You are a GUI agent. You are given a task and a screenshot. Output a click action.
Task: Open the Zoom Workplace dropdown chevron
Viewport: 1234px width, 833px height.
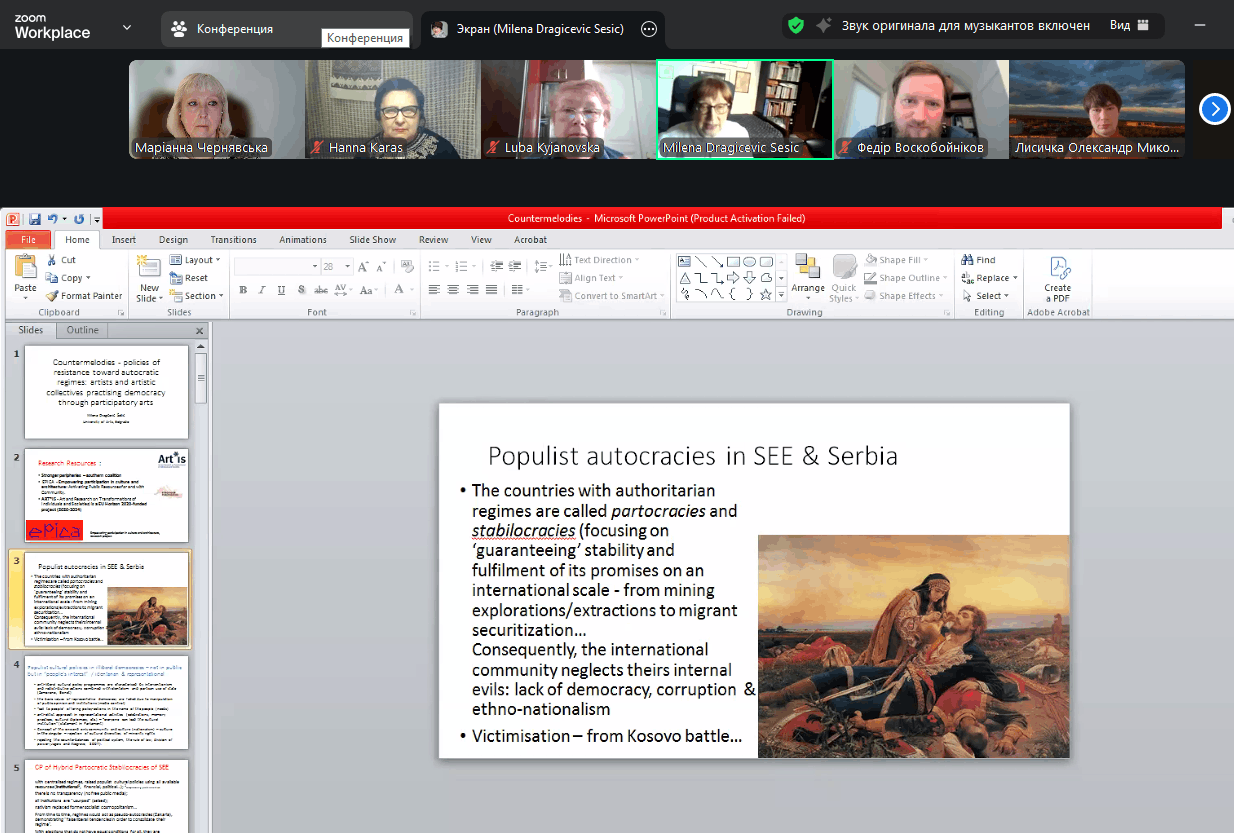click(x=127, y=27)
